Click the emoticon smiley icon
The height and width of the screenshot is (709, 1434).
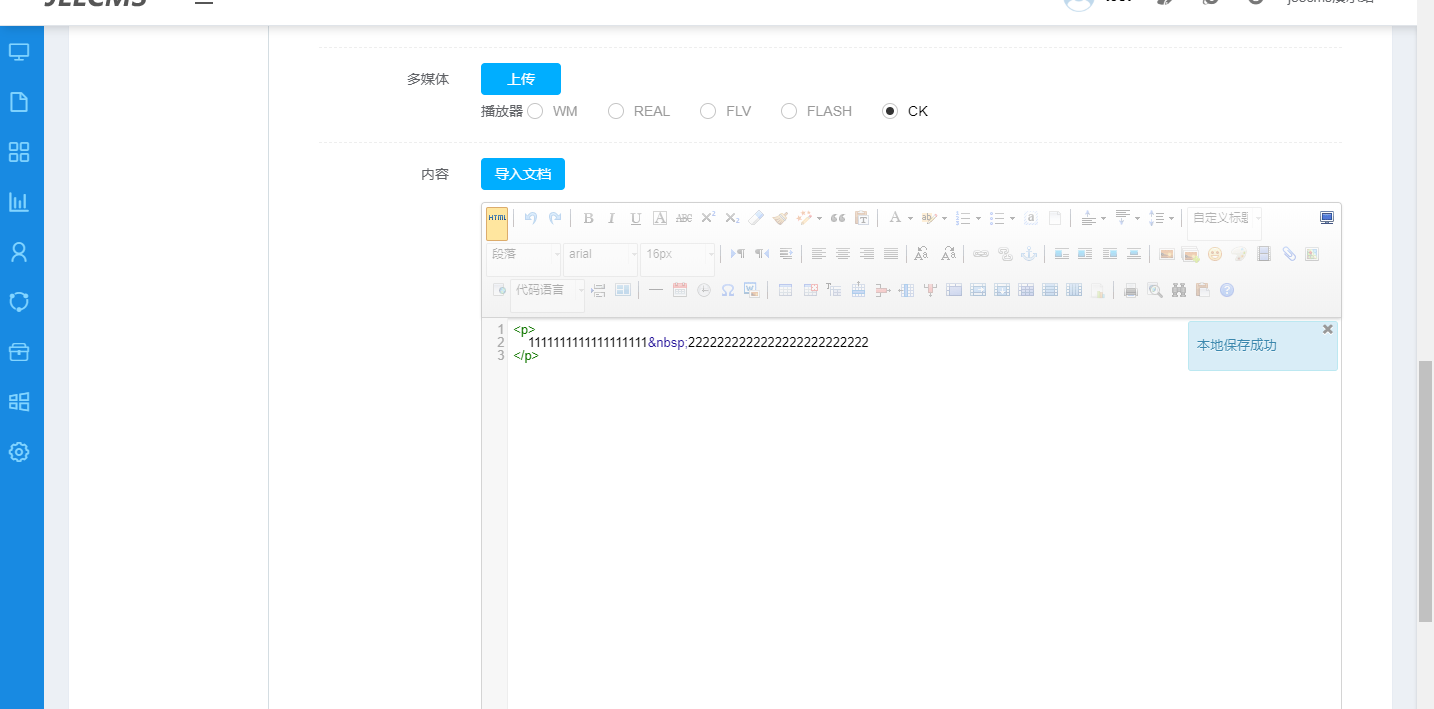click(1215, 254)
